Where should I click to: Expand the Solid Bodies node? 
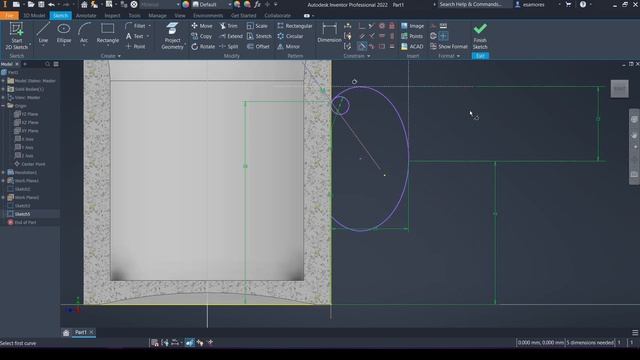point(3,89)
